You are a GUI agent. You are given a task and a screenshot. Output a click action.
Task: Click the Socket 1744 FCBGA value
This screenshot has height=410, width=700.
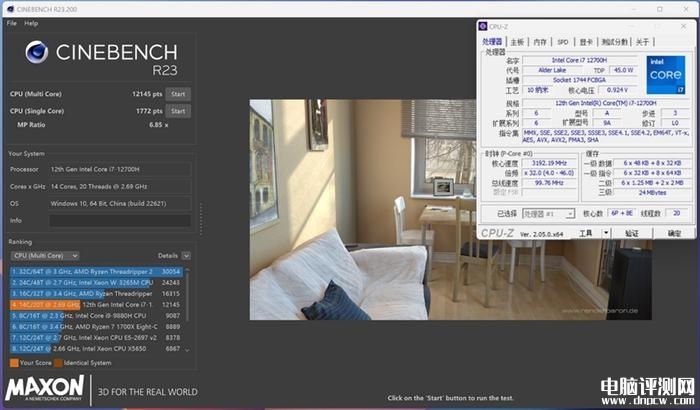point(579,80)
